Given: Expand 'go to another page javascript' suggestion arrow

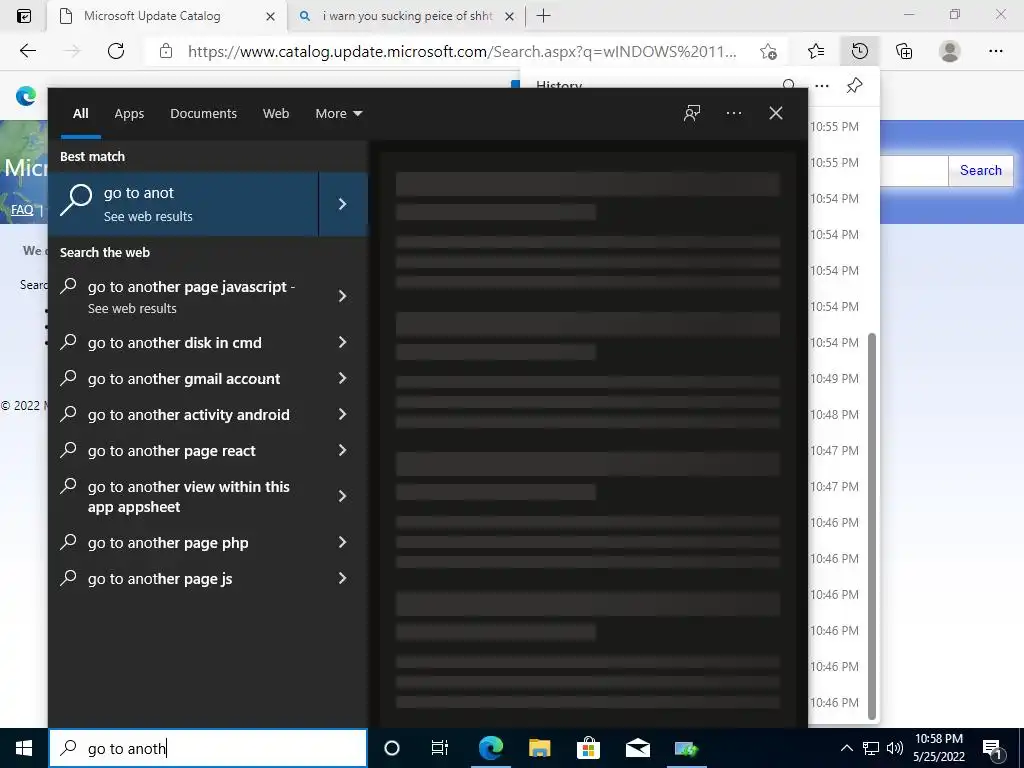Looking at the screenshot, I should click(343, 296).
